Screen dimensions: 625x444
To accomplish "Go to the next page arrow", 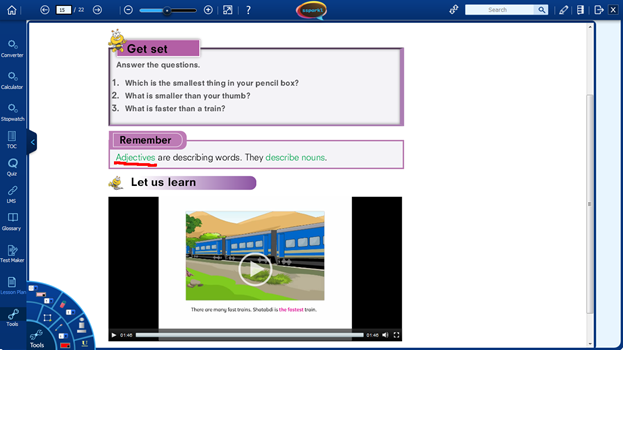I will (97, 10).
